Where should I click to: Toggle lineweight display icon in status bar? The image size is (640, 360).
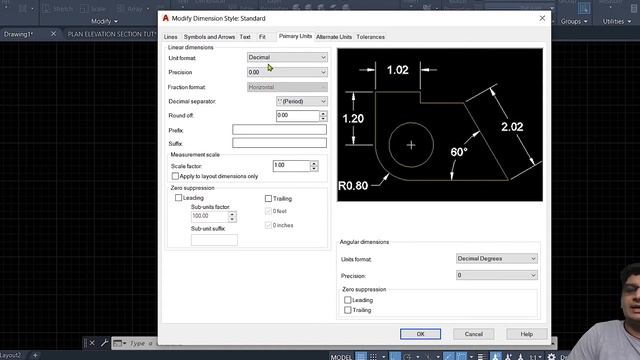[481, 357]
